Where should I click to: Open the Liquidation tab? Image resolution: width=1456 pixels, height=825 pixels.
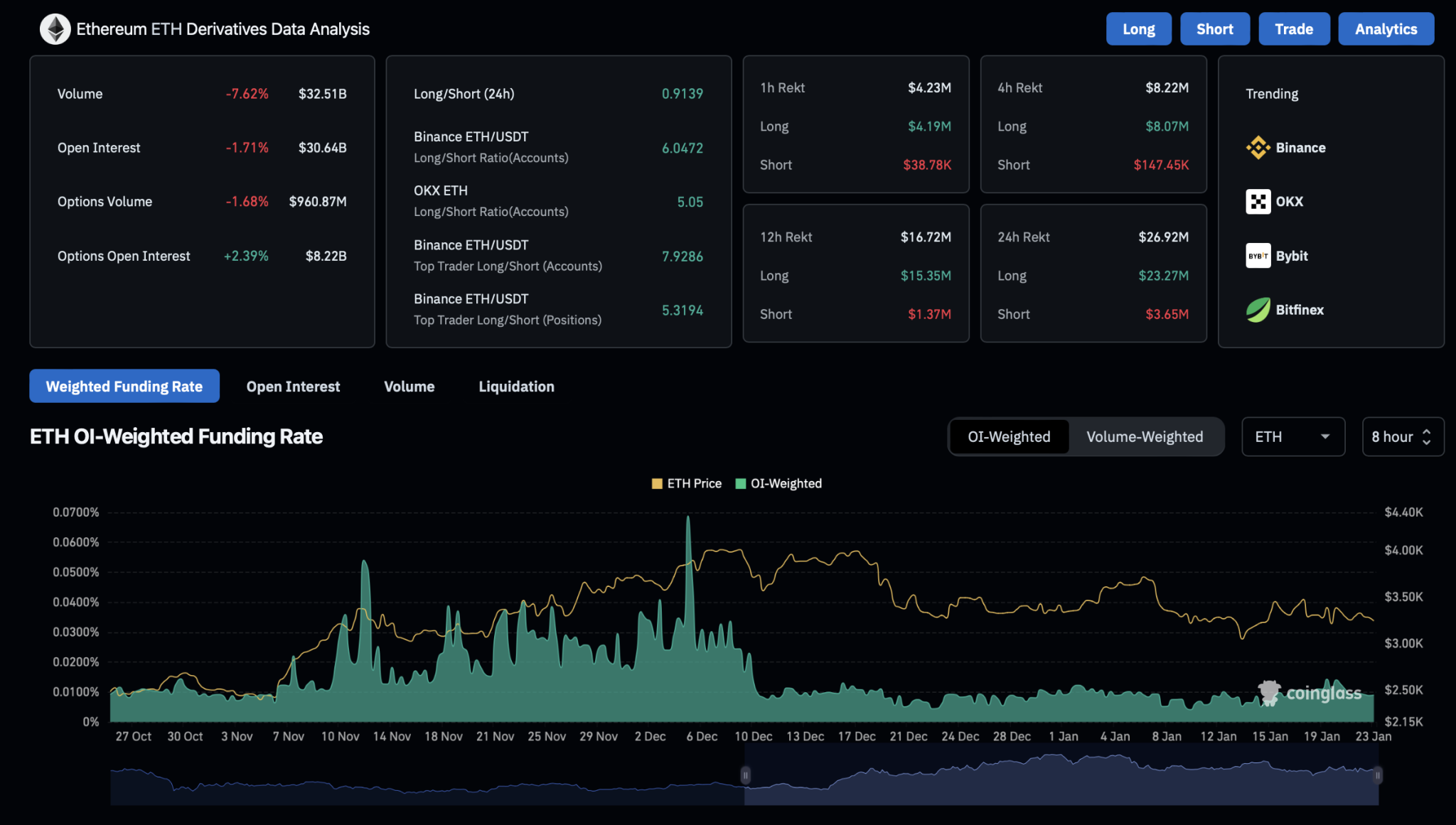coord(516,387)
